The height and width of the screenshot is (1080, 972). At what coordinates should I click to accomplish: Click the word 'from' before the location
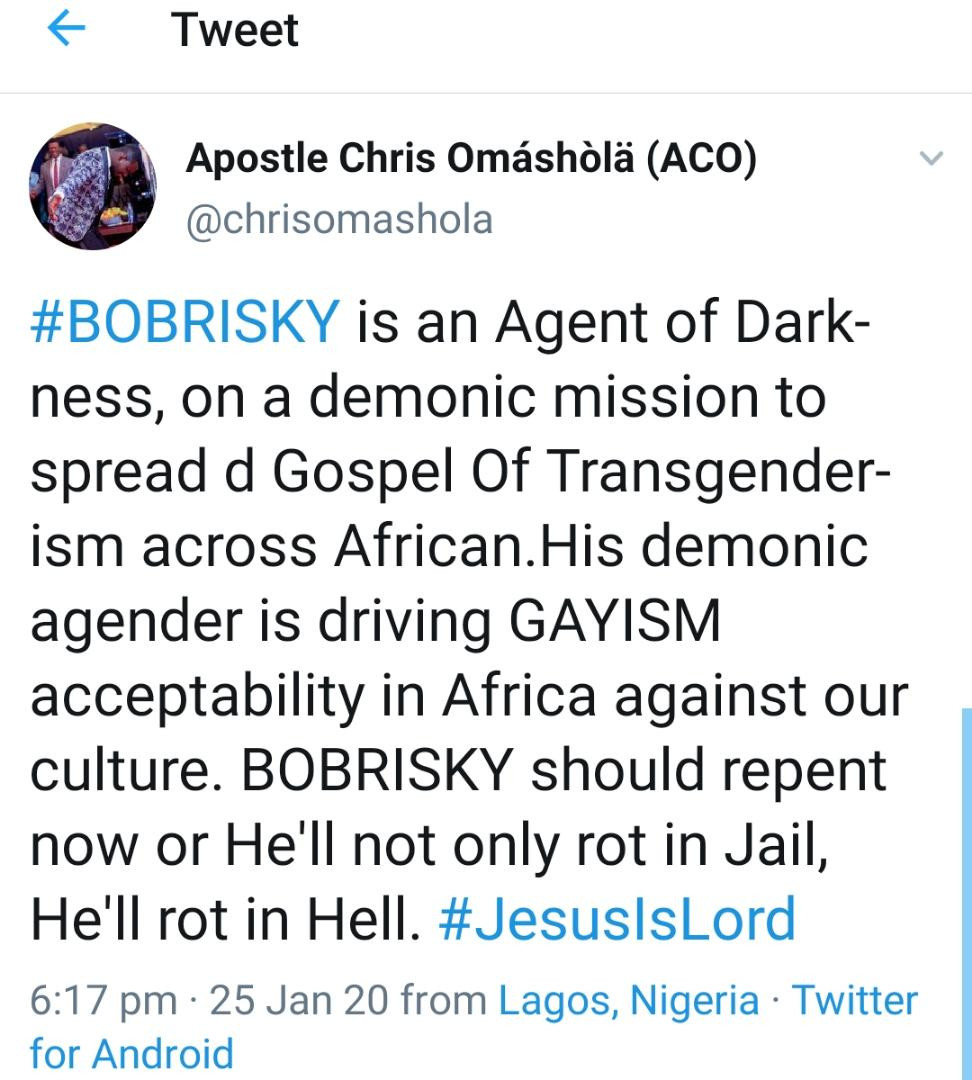point(441,1001)
